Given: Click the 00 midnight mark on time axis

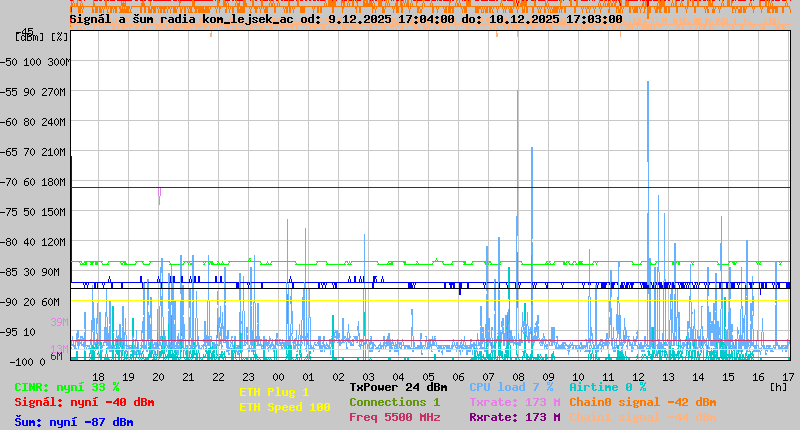Looking at the screenshot, I should click(279, 377).
